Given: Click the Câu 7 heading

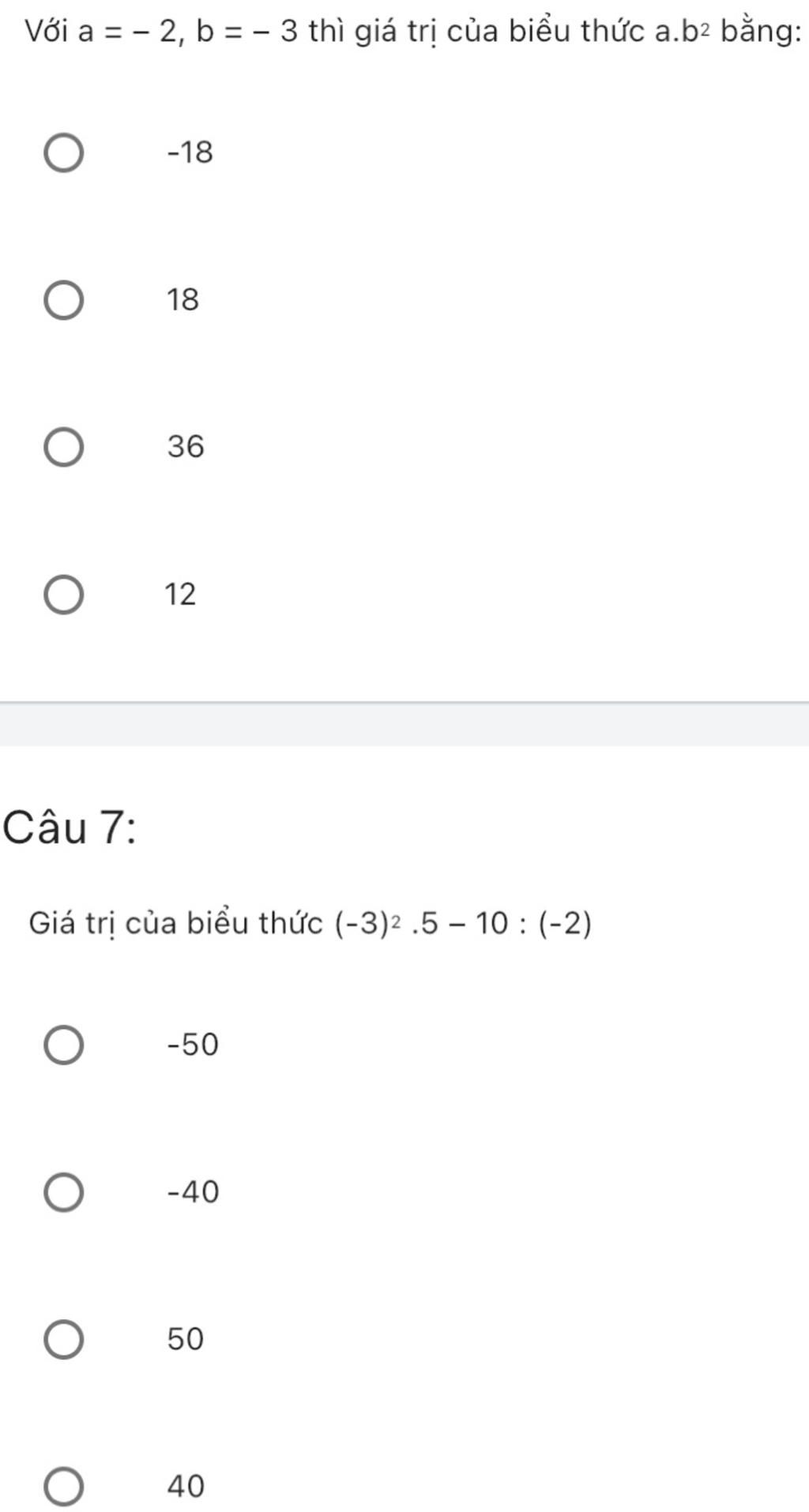Looking at the screenshot, I should point(70,829).
